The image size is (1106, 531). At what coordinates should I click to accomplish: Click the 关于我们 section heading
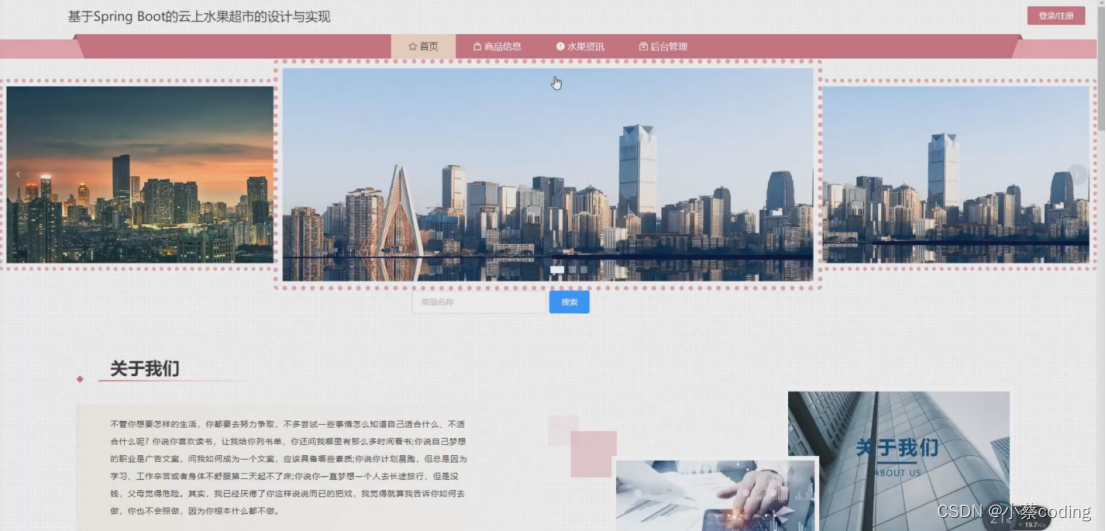coord(145,368)
